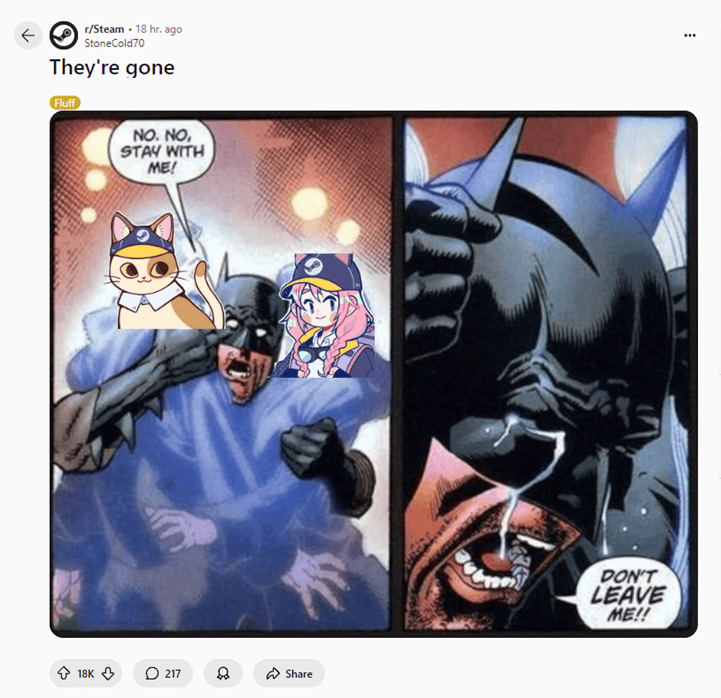Visit the r/Steam subreddit link

[104, 29]
